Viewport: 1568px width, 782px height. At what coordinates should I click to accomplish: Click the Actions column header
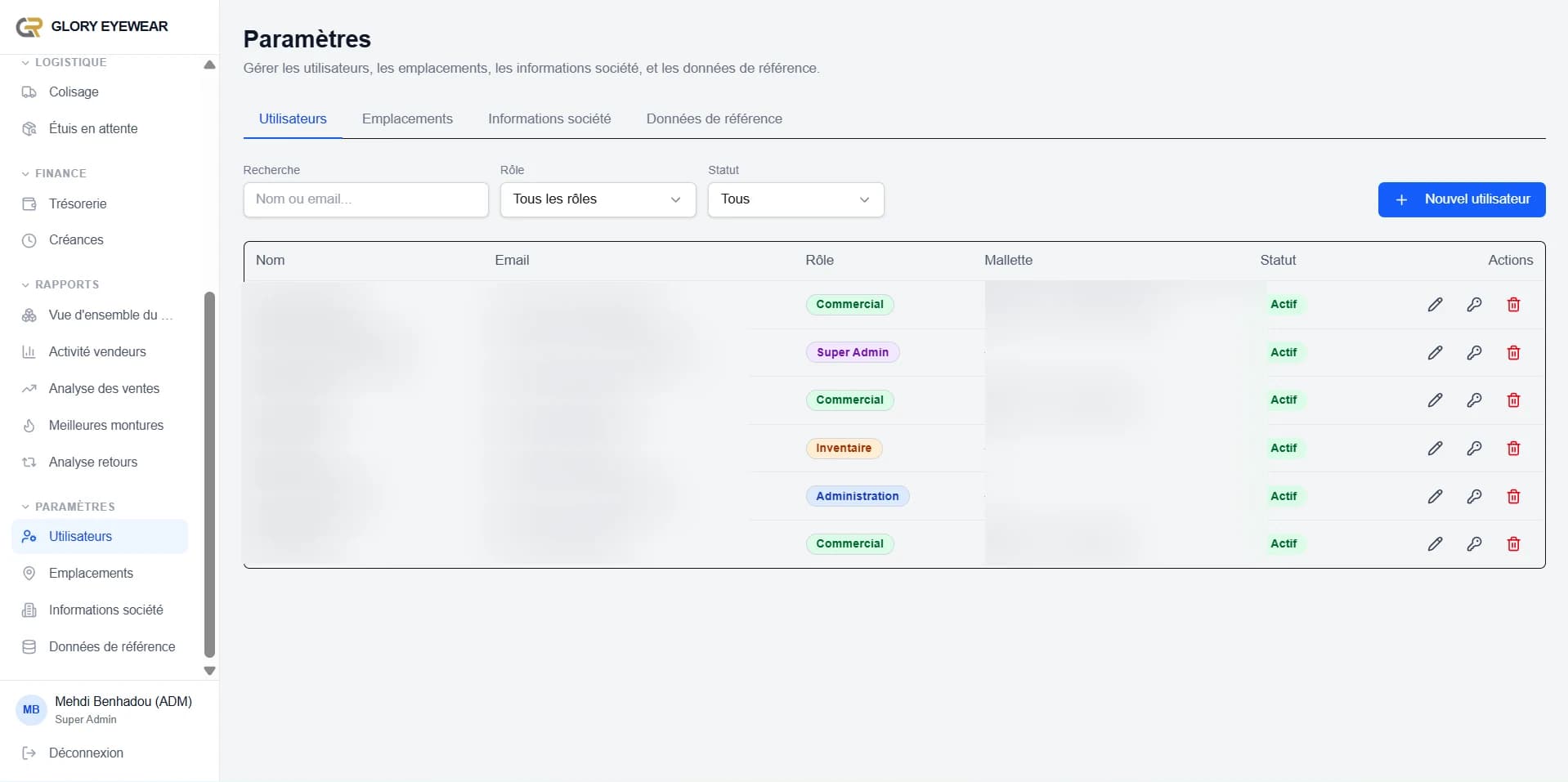[x=1510, y=260]
